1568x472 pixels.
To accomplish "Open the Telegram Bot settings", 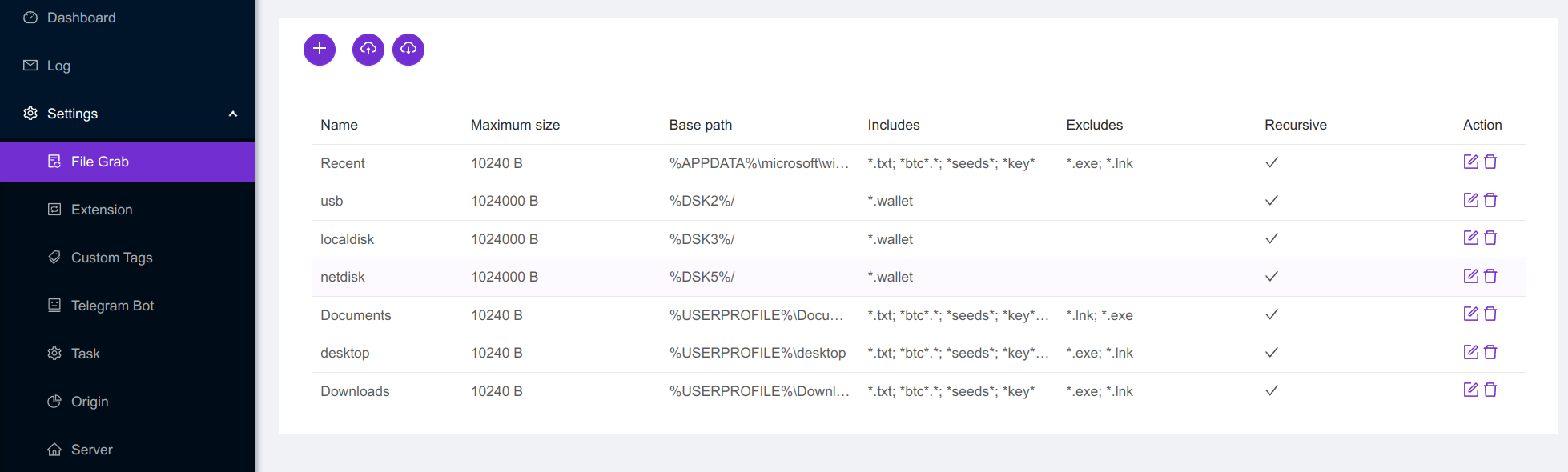I will (x=112, y=306).
